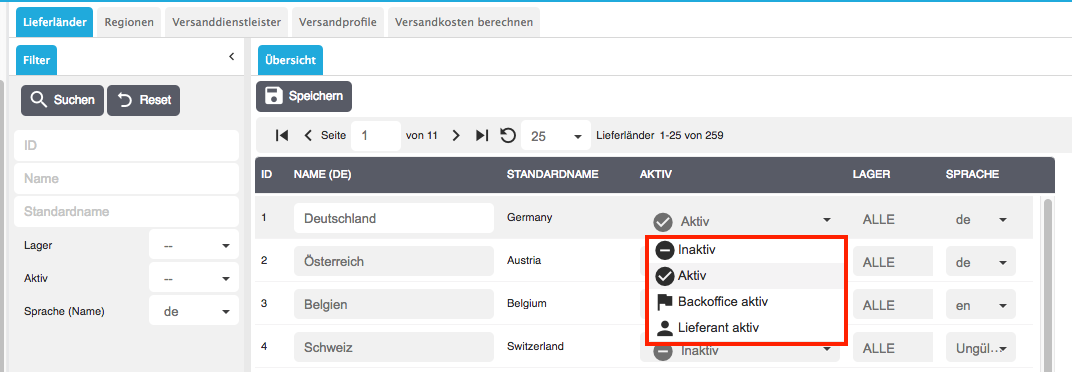Viewport: 1072px width, 372px height.
Task: Click the Standardname filter input field
Action: [126, 211]
